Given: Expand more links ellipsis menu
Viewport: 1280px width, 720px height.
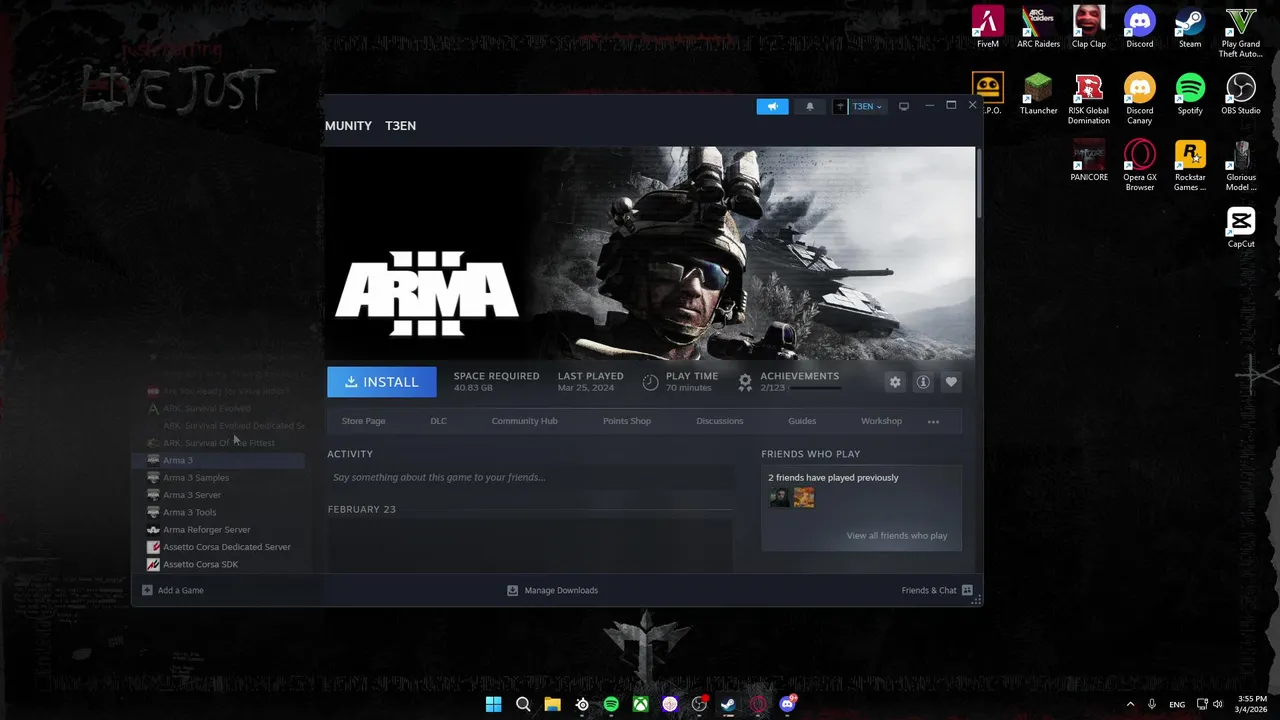Looking at the screenshot, I should 933,422.
